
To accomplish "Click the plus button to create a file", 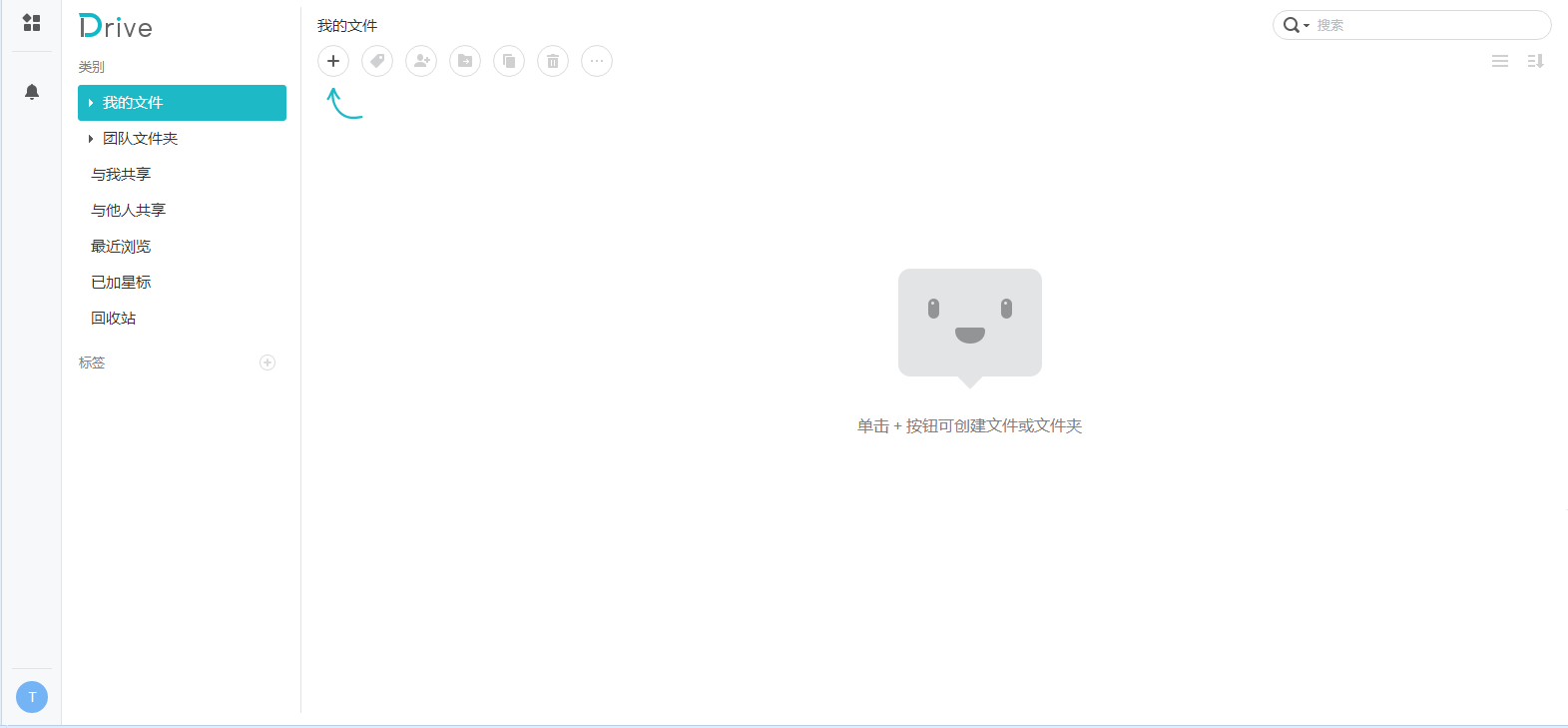I will pyautogui.click(x=333, y=61).
